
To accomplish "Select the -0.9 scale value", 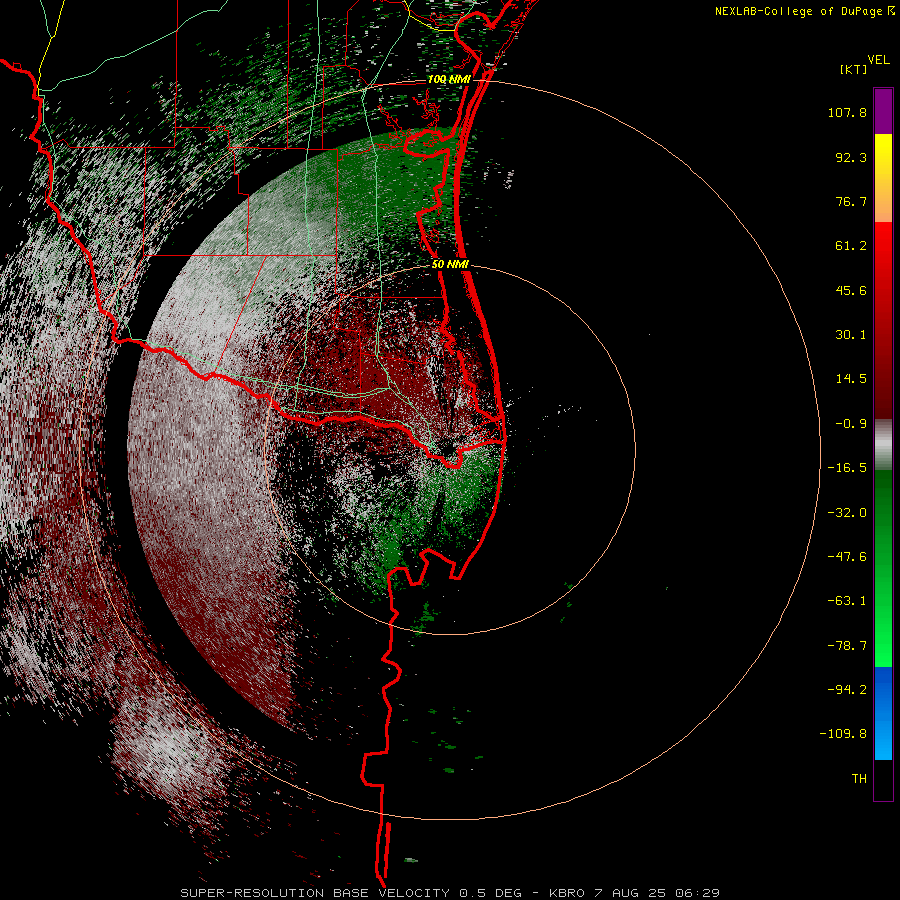I will 851,424.
